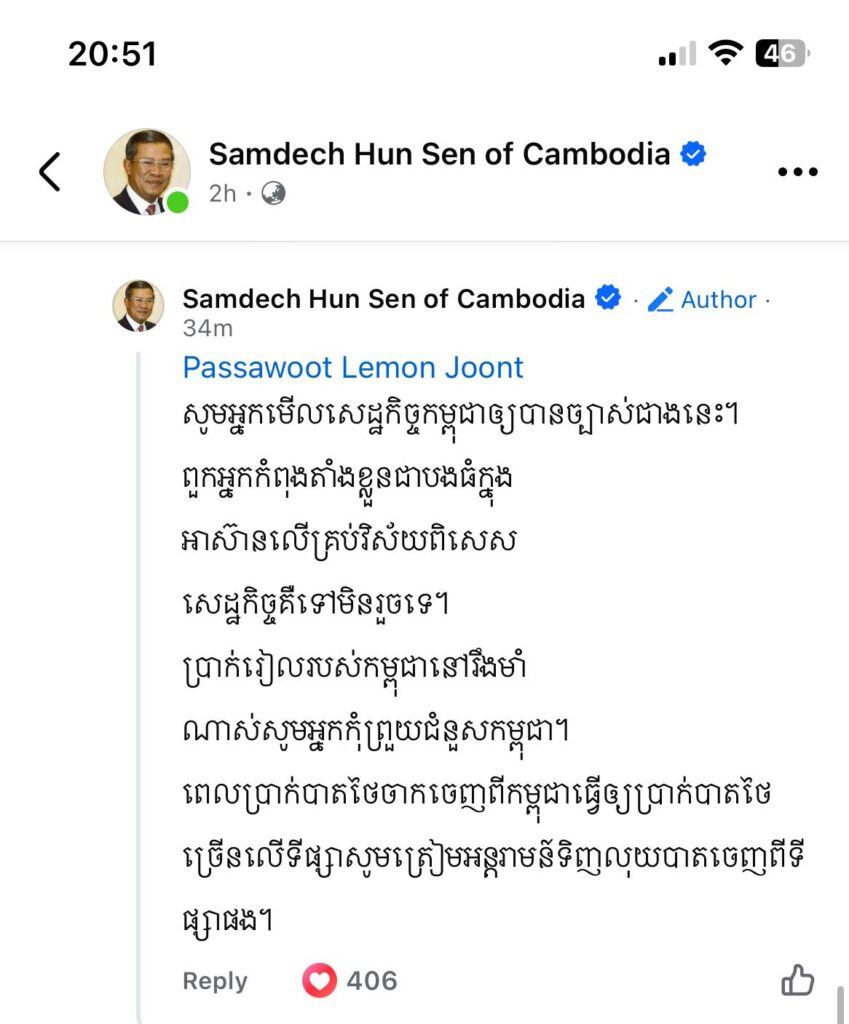Tap the verified badge in the header
Screen dimensions: 849x1024
pyautogui.click(x=693, y=154)
